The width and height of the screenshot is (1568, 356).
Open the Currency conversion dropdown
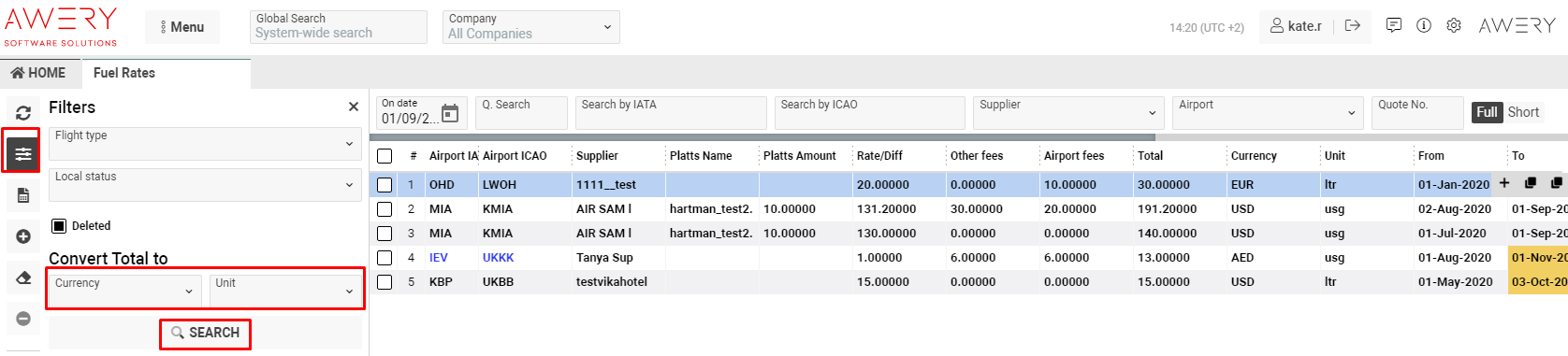tap(124, 291)
